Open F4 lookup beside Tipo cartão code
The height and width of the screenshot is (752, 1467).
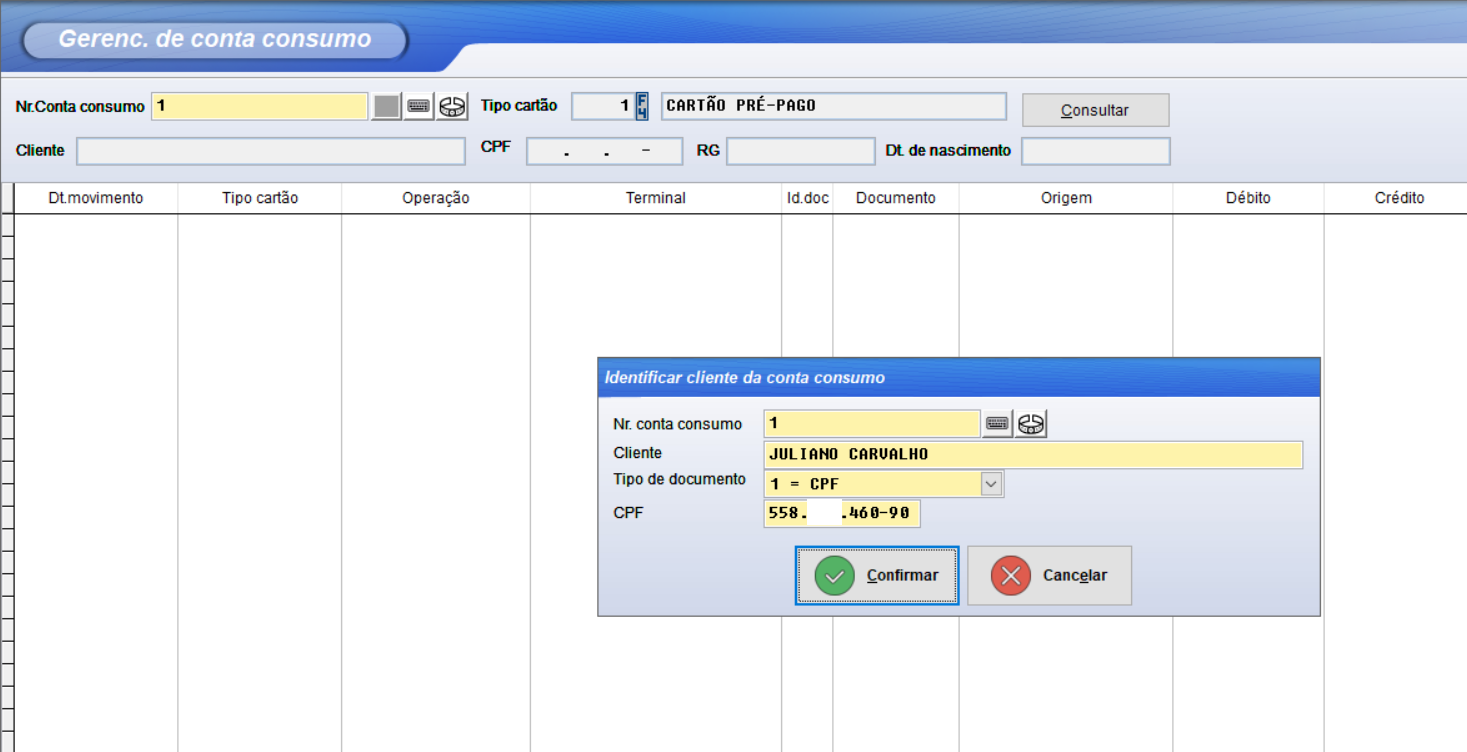tap(642, 106)
